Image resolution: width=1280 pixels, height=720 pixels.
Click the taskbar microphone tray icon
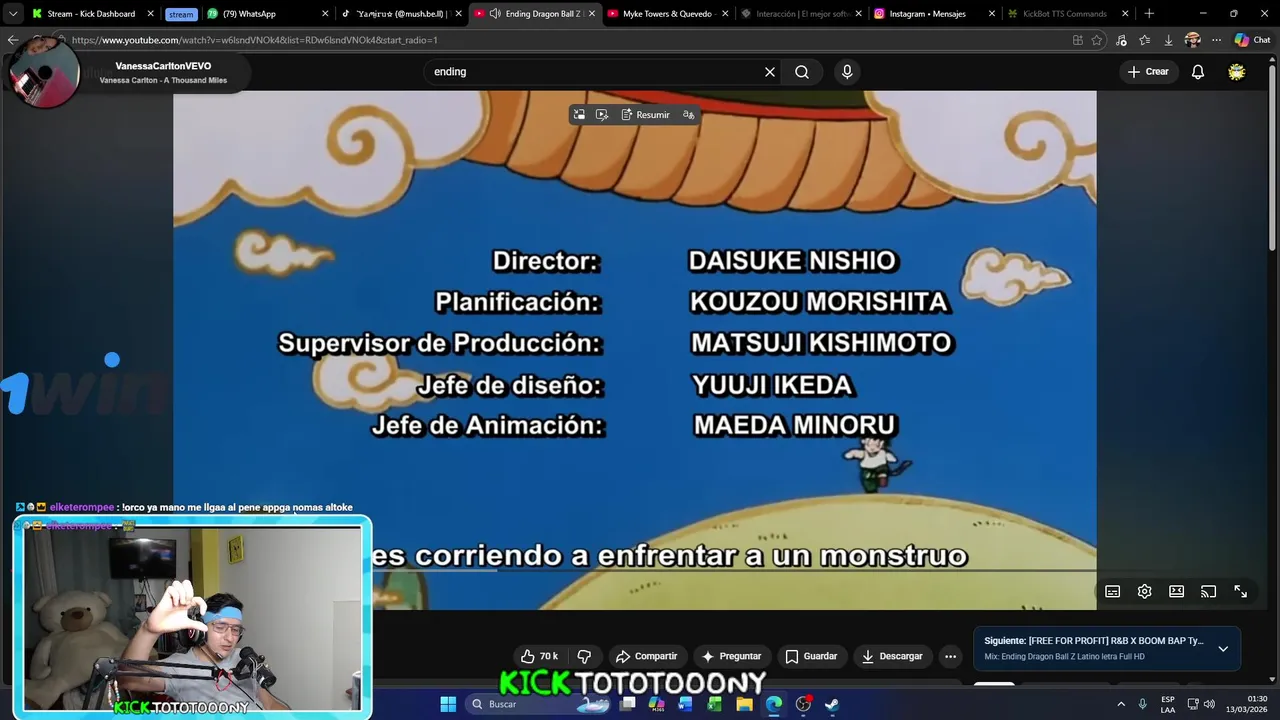[1142, 704]
